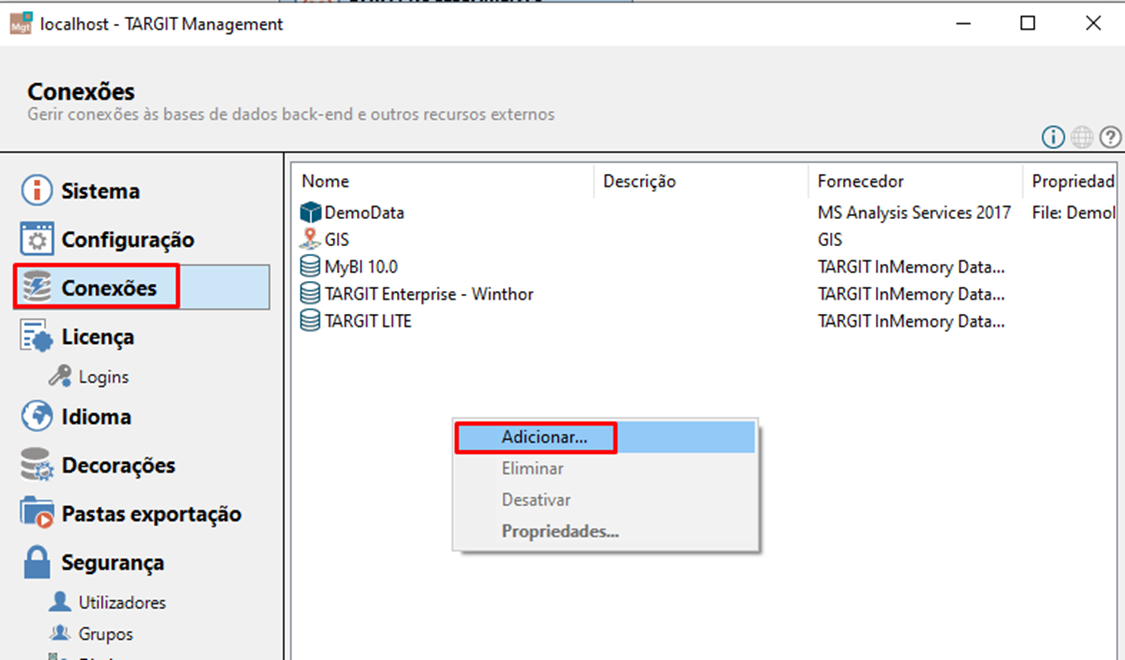This screenshot has width=1125, height=660.
Task: Open the Licença section
Action: [98, 336]
